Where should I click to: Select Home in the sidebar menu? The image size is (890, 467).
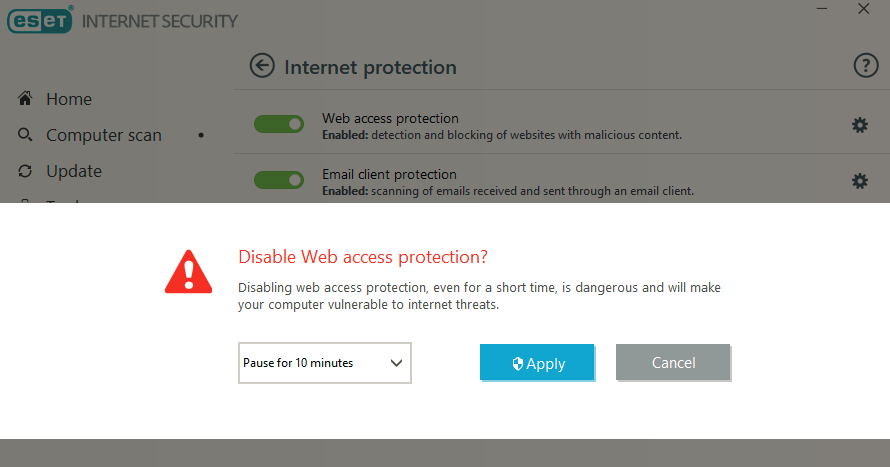pos(69,99)
